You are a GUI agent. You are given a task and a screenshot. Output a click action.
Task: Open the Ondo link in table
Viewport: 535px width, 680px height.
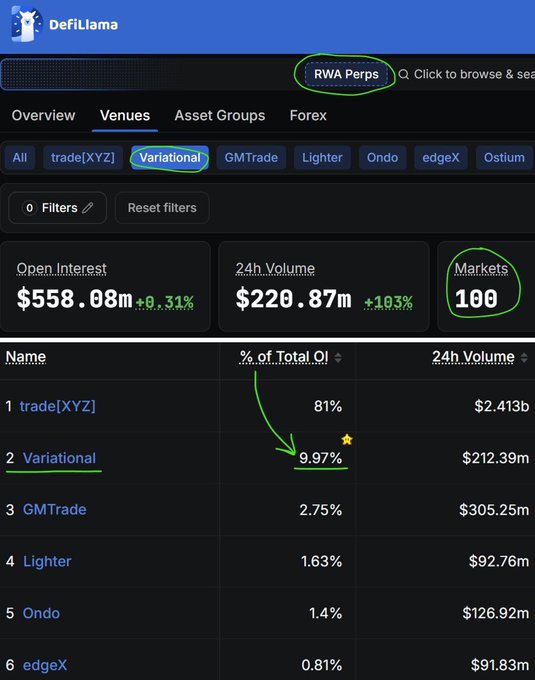[x=41, y=613]
